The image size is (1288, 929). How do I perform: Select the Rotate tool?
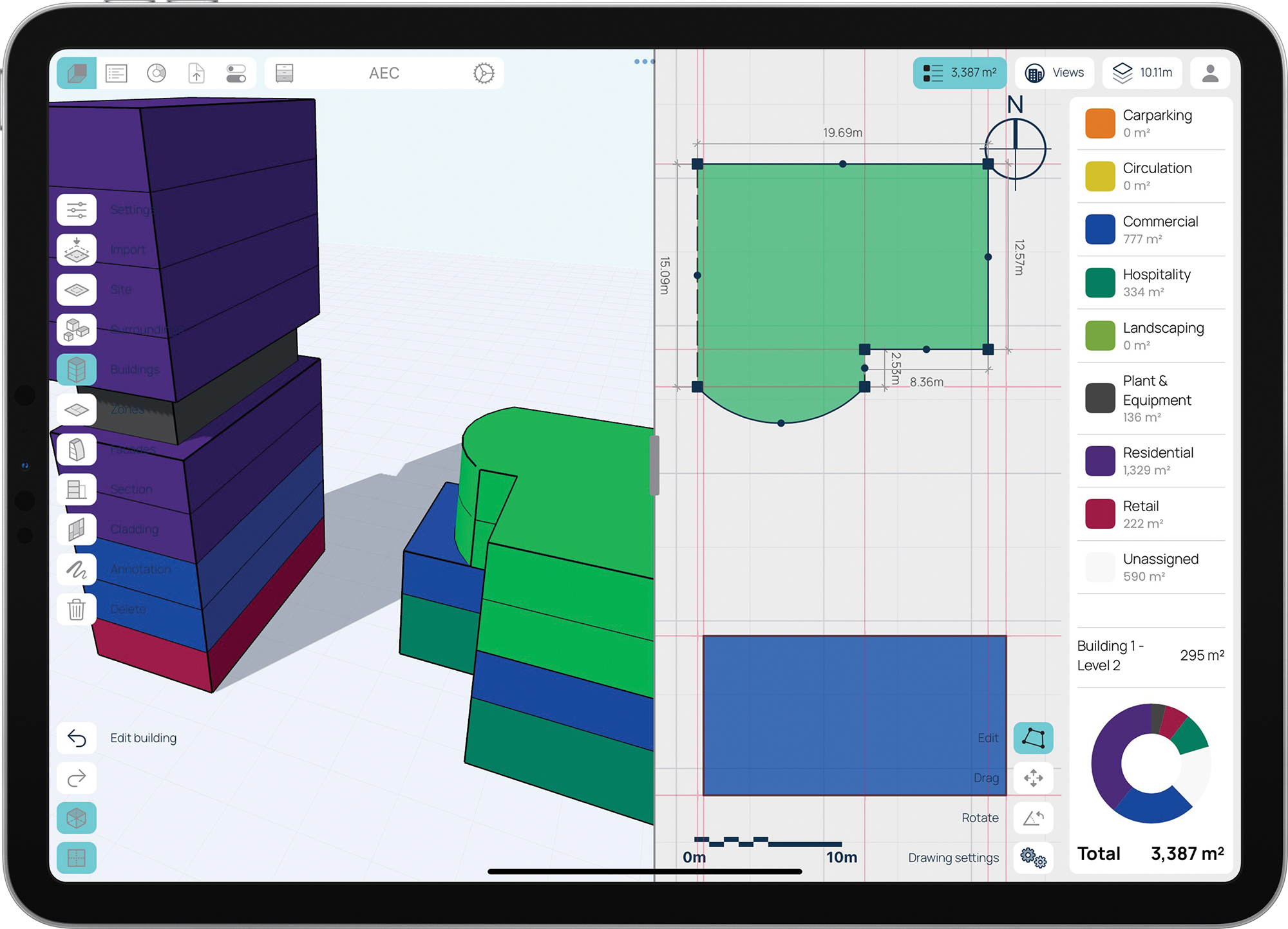click(x=1034, y=818)
